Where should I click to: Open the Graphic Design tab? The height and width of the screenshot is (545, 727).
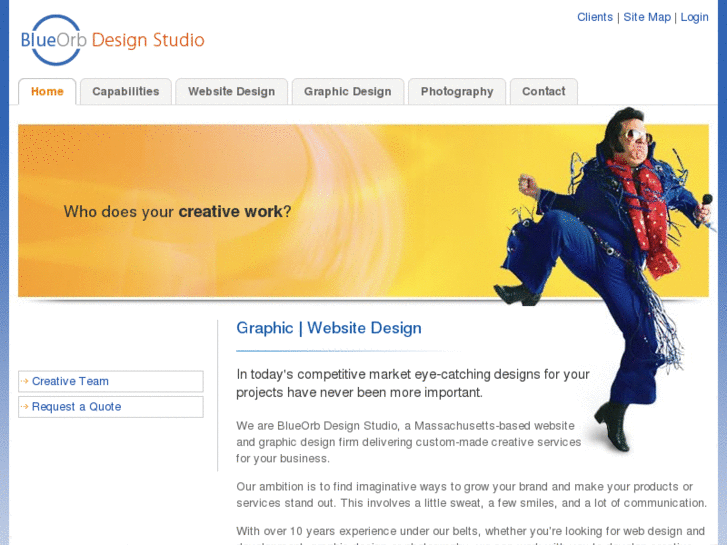pyautogui.click(x=348, y=91)
